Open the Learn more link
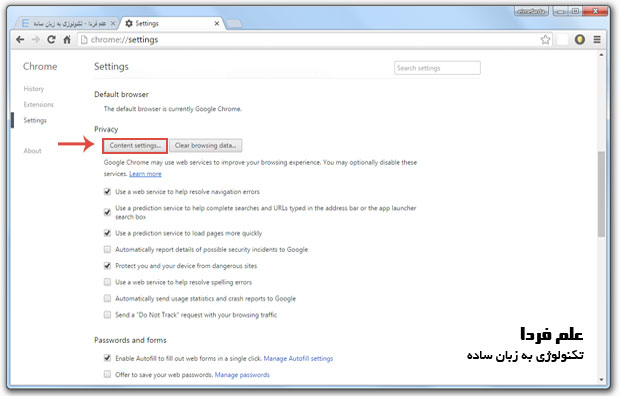 (145, 174)
